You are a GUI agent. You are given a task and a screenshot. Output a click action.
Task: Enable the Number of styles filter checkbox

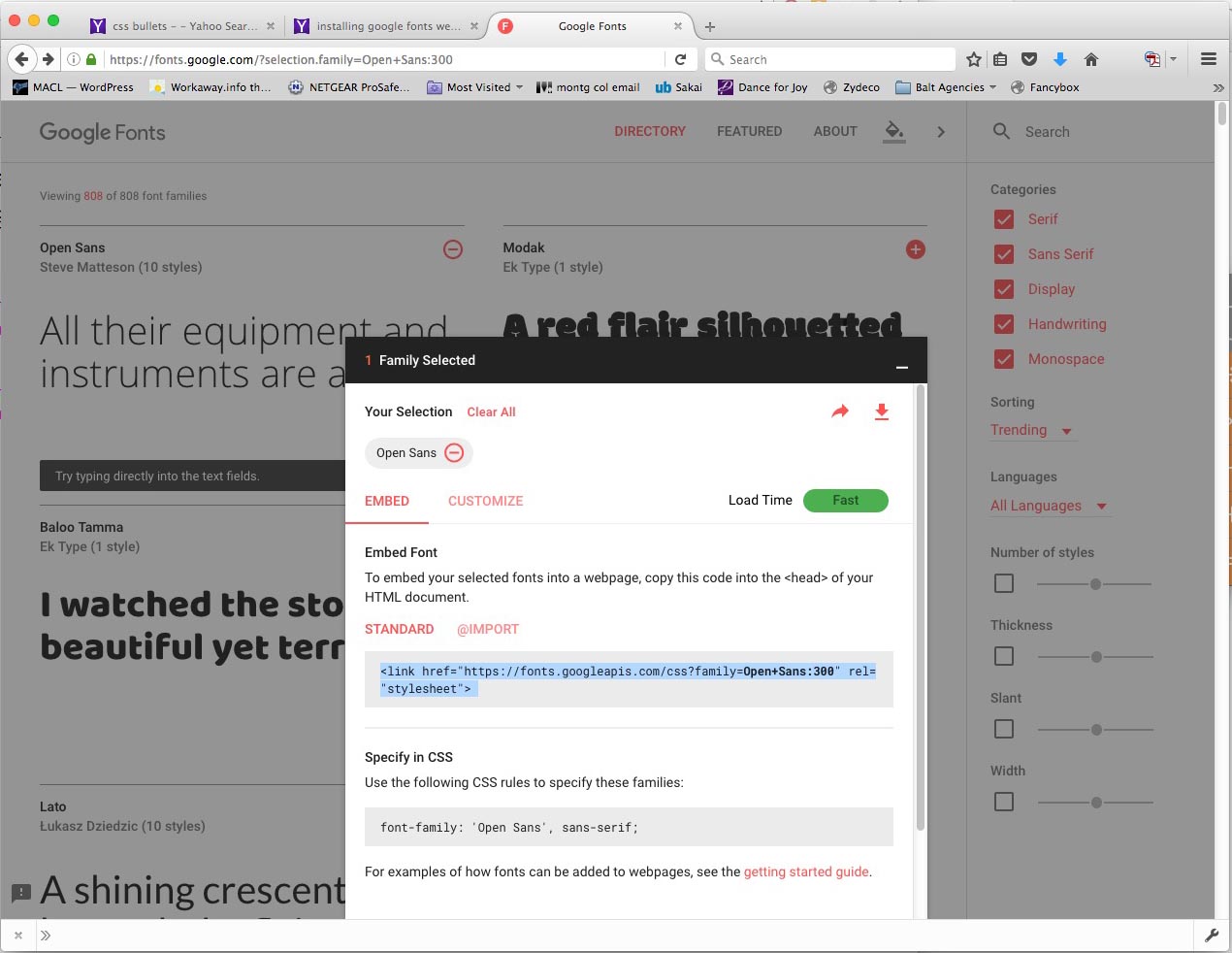pyautogui.click(x=1004, y=583)
